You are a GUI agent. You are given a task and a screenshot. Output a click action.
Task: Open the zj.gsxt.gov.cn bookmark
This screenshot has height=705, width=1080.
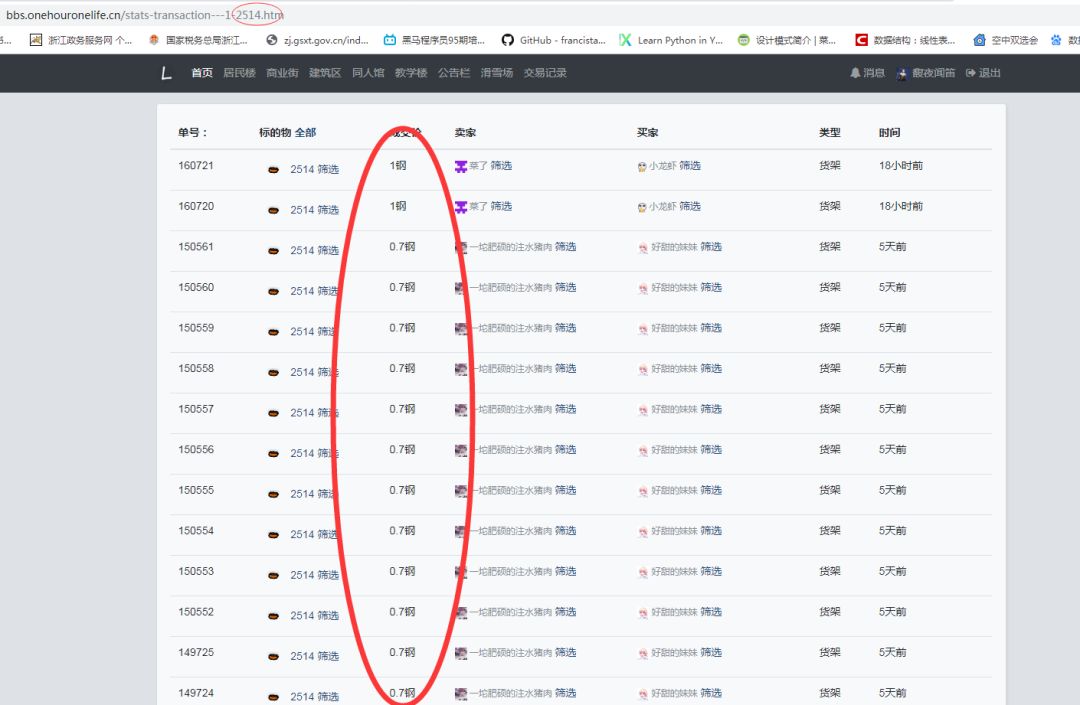tap(318, 40)
